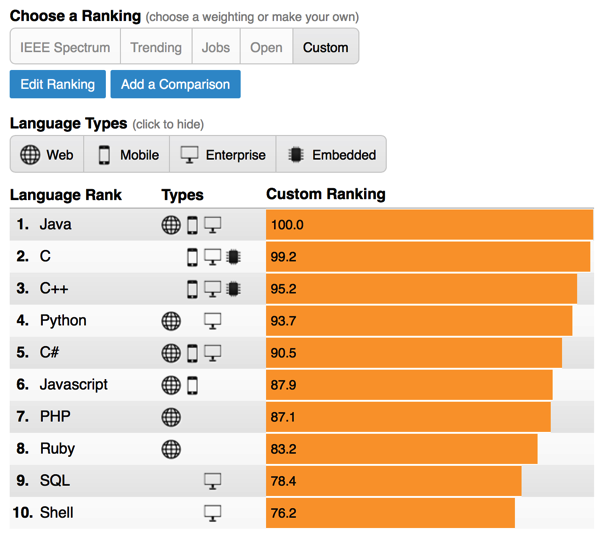
Task: Click the globe icon in the Javascript row
Action: click(x=171, y=385)
